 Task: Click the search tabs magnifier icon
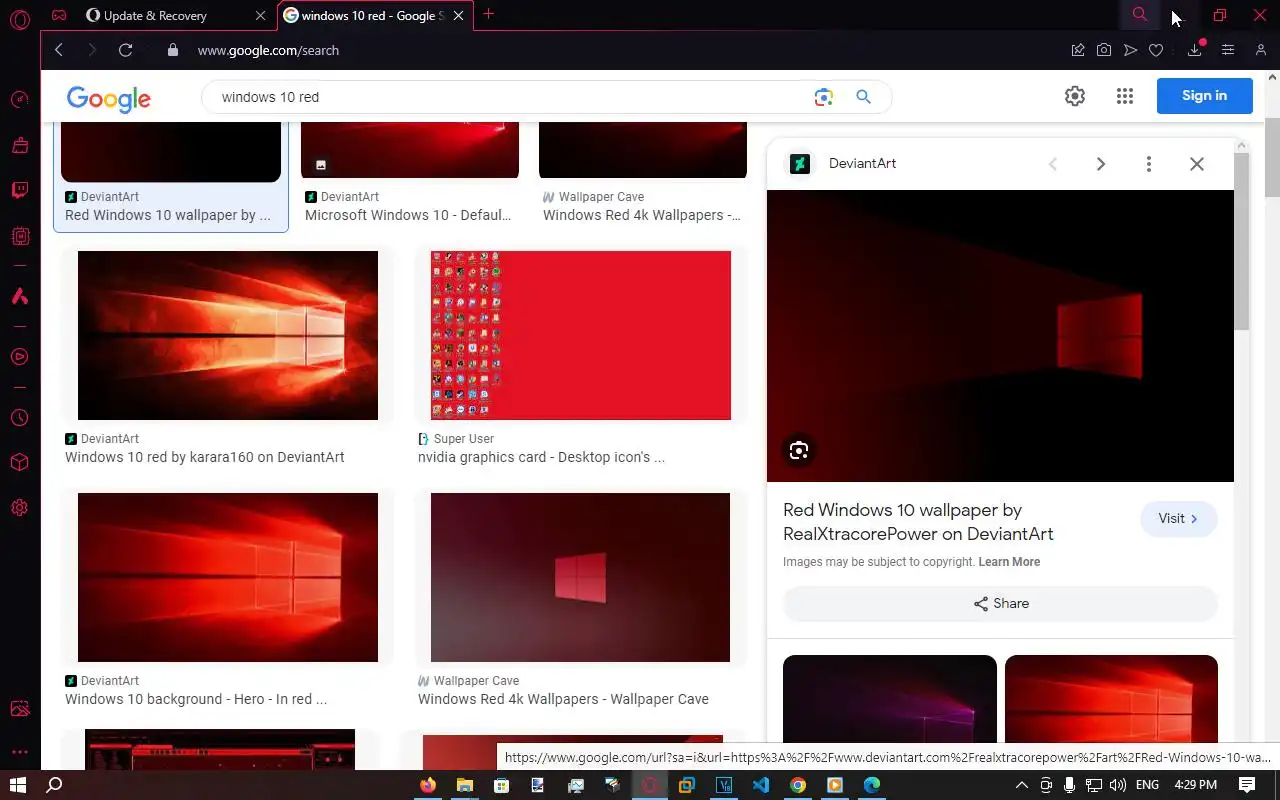click(1139, 15)
